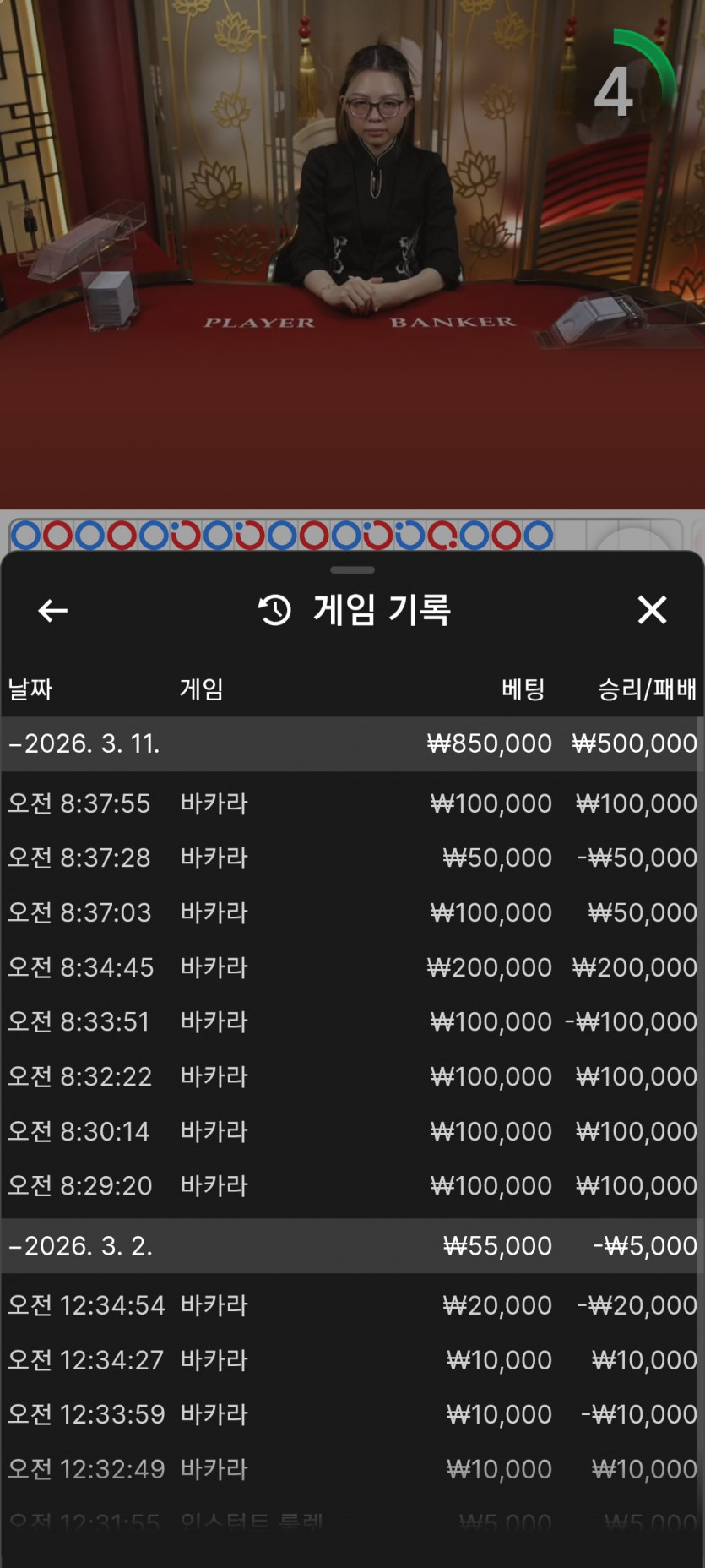Go back using the left arrow icon
The width and height of the screenshot is (705, 1568).
tap(52, 610)
